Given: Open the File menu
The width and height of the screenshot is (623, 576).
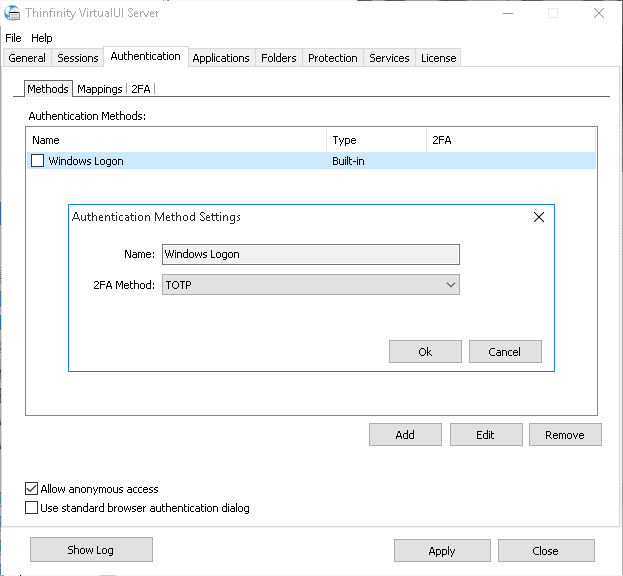Looking at the screenshot, I should 13,38.
